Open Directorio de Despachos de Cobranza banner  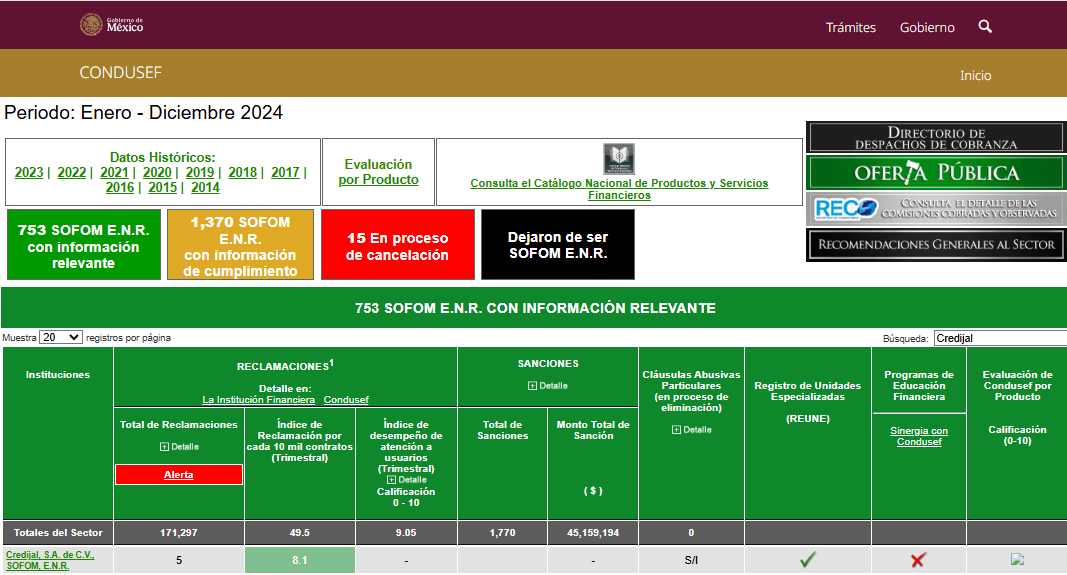click(x=936, y=137)
